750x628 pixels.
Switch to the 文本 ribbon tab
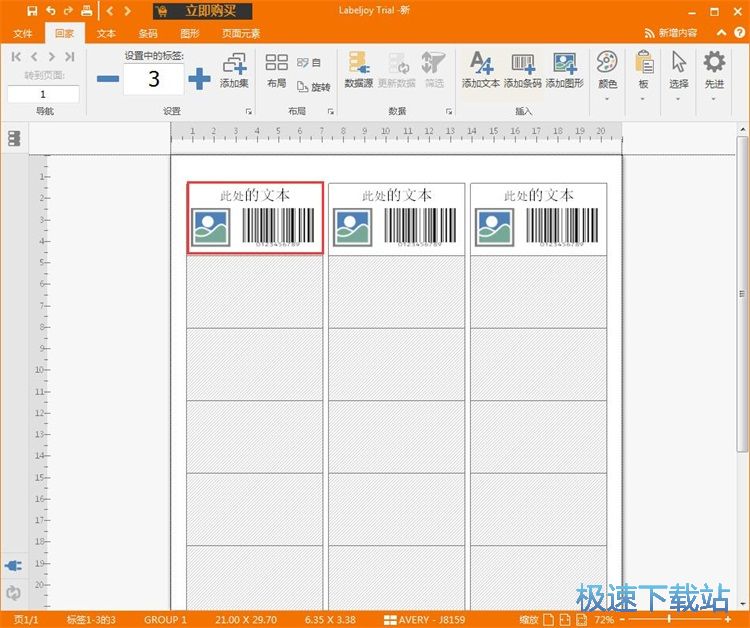tap(106, 33)
